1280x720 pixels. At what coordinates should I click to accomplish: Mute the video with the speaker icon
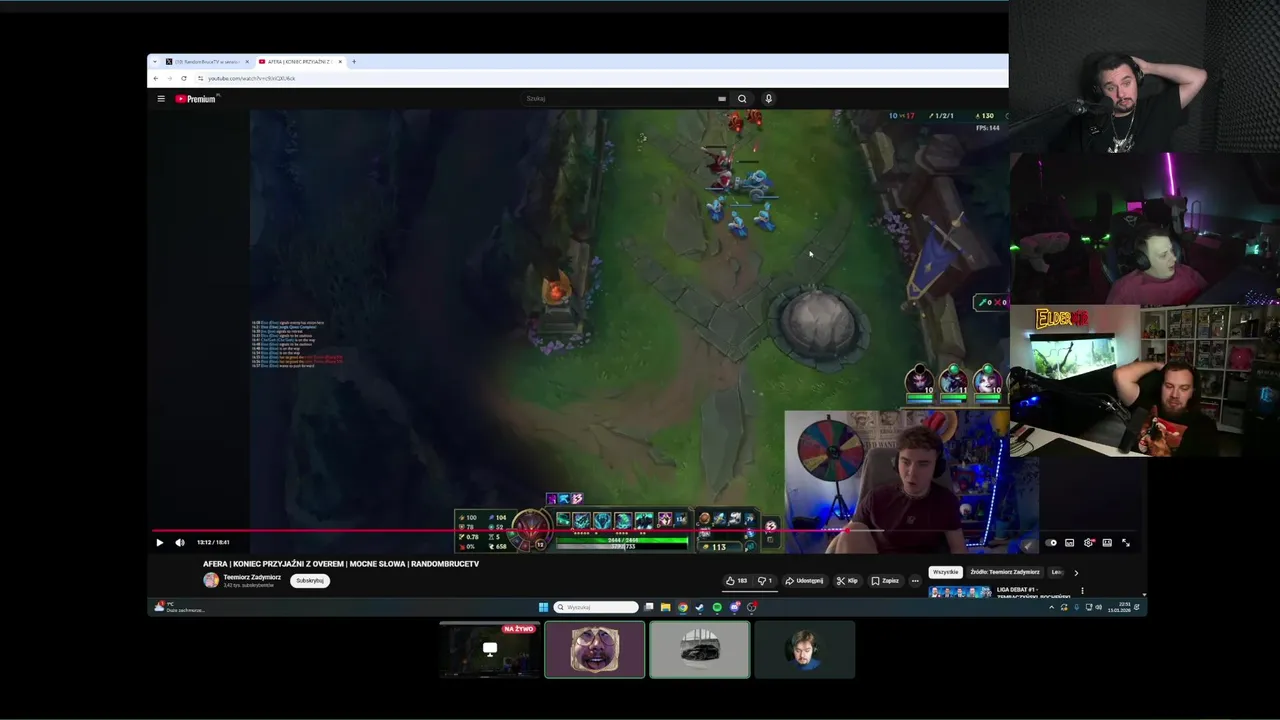point(180,542)
